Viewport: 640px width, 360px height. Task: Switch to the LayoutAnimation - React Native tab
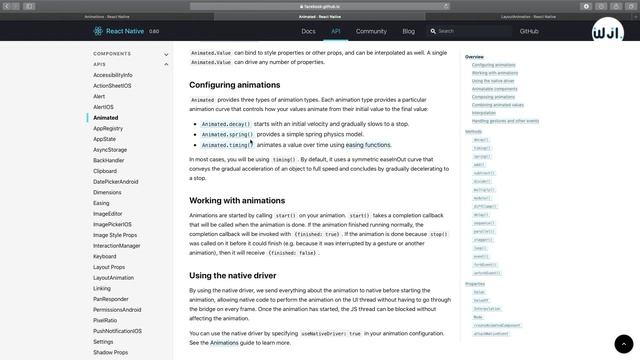528,17
